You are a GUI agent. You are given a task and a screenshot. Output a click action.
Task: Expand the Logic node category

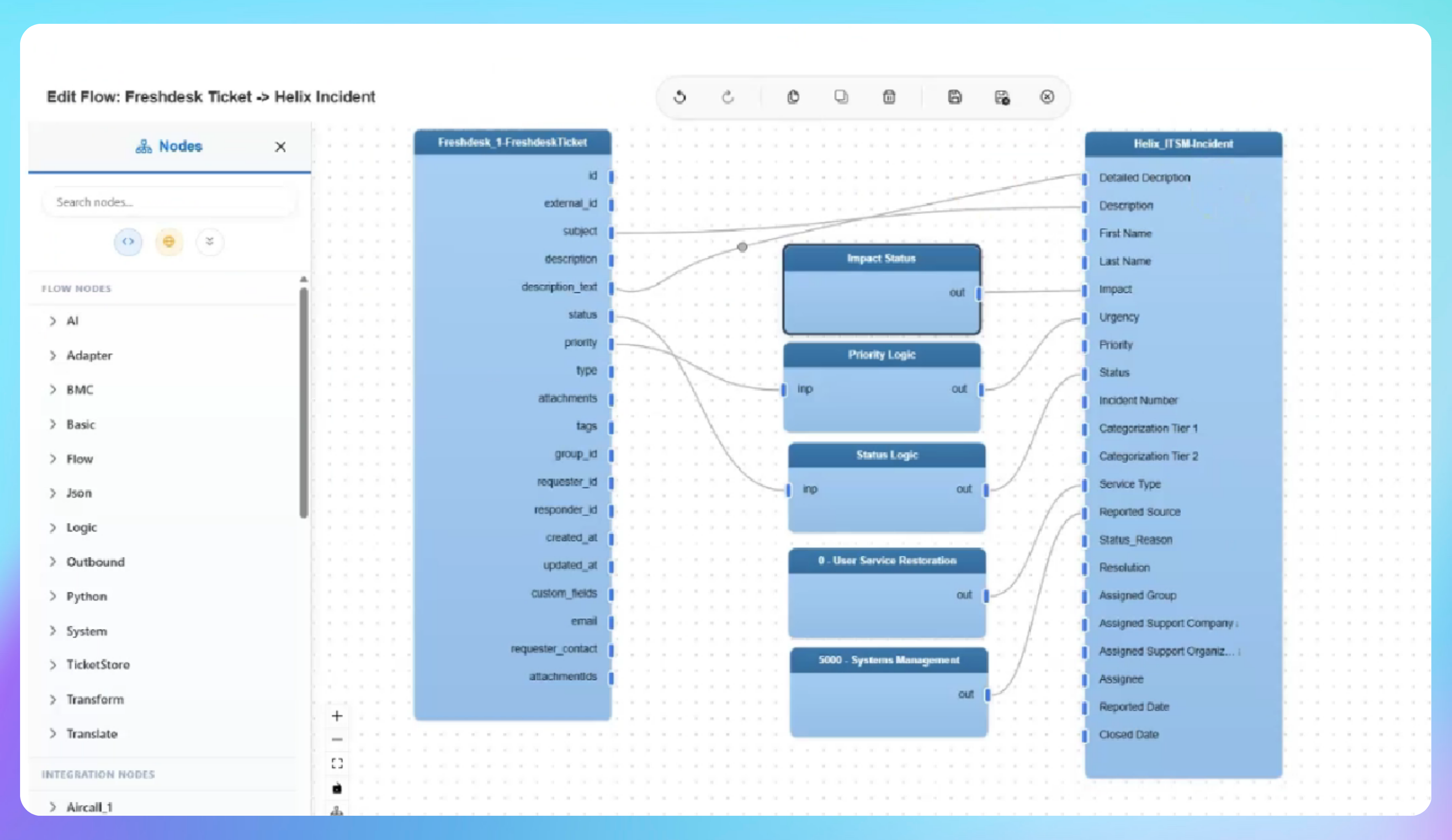[x=81, y=528]
